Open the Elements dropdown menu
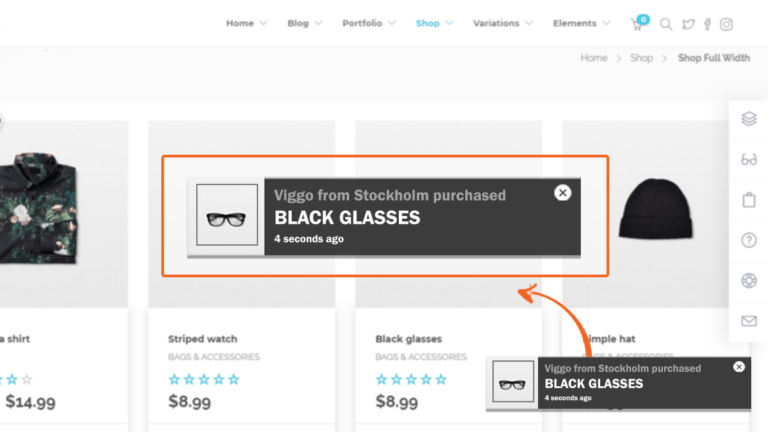This screenshot has width=768, height=432. [581, 23]
